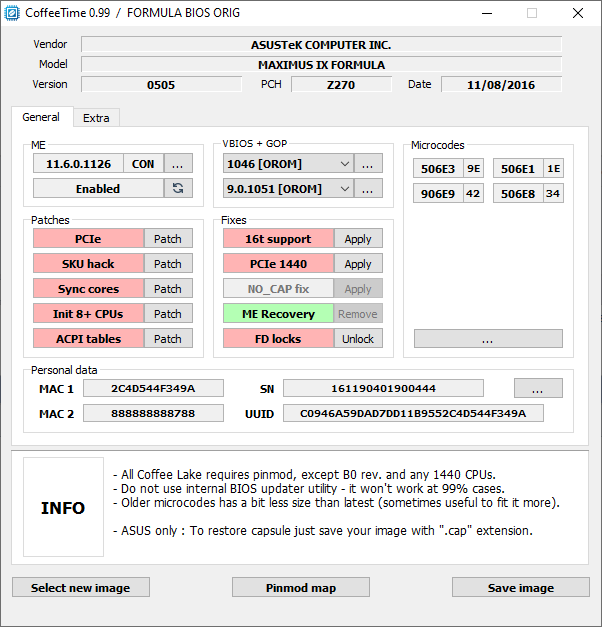Patch the Init 8+ CPUs entry
Screen dimensions: 602x627
168,314
